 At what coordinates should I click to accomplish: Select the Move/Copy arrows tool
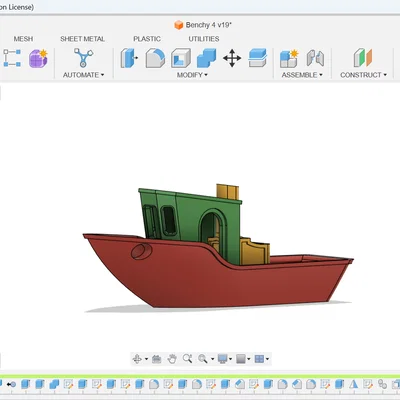[x=232, y=58]
